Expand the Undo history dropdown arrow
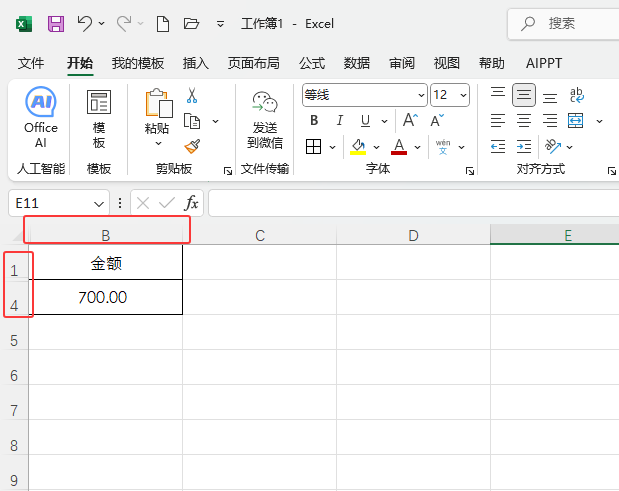This screenshot has height=491, width=619. tap(101, 24)
